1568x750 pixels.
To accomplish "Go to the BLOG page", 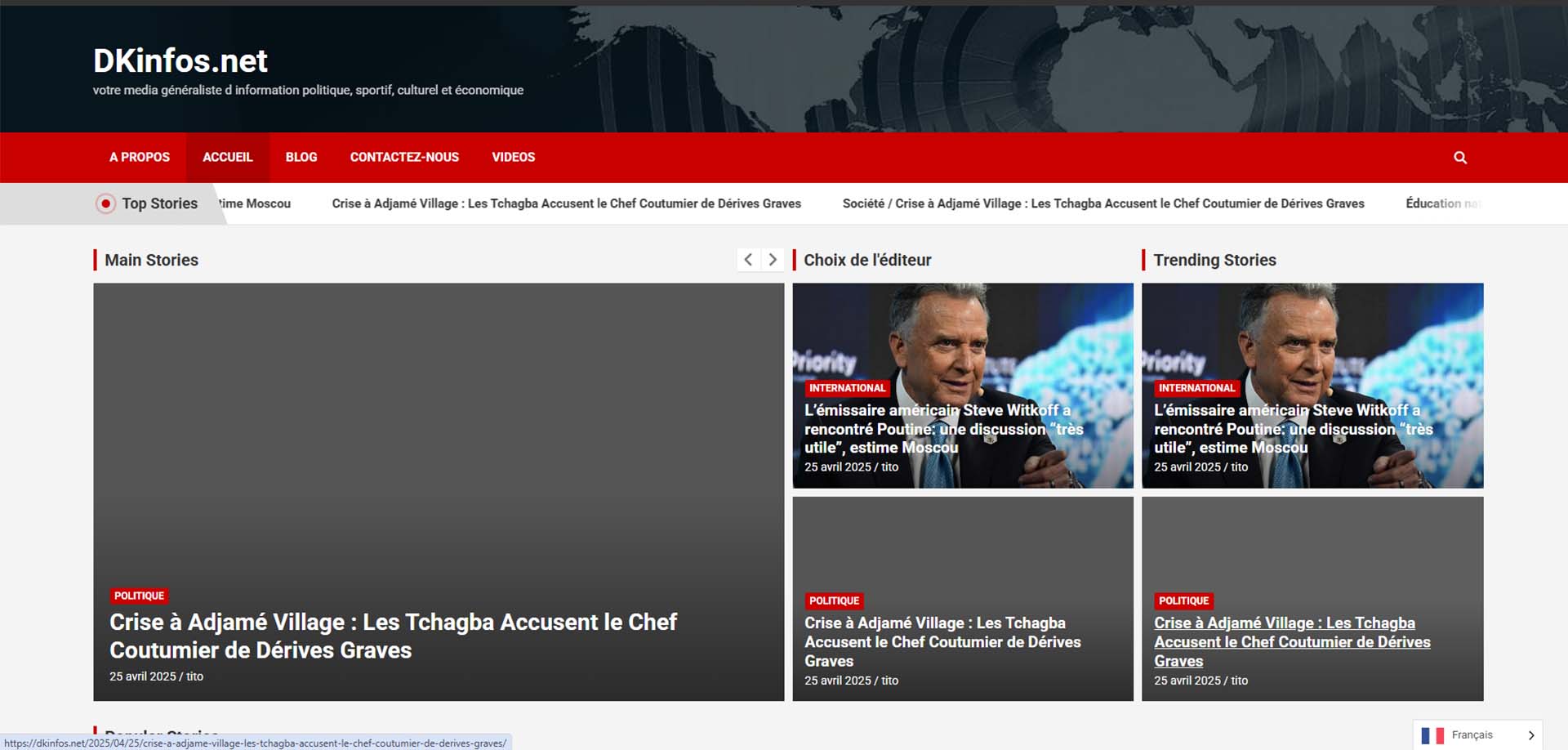I will point(301,157).
